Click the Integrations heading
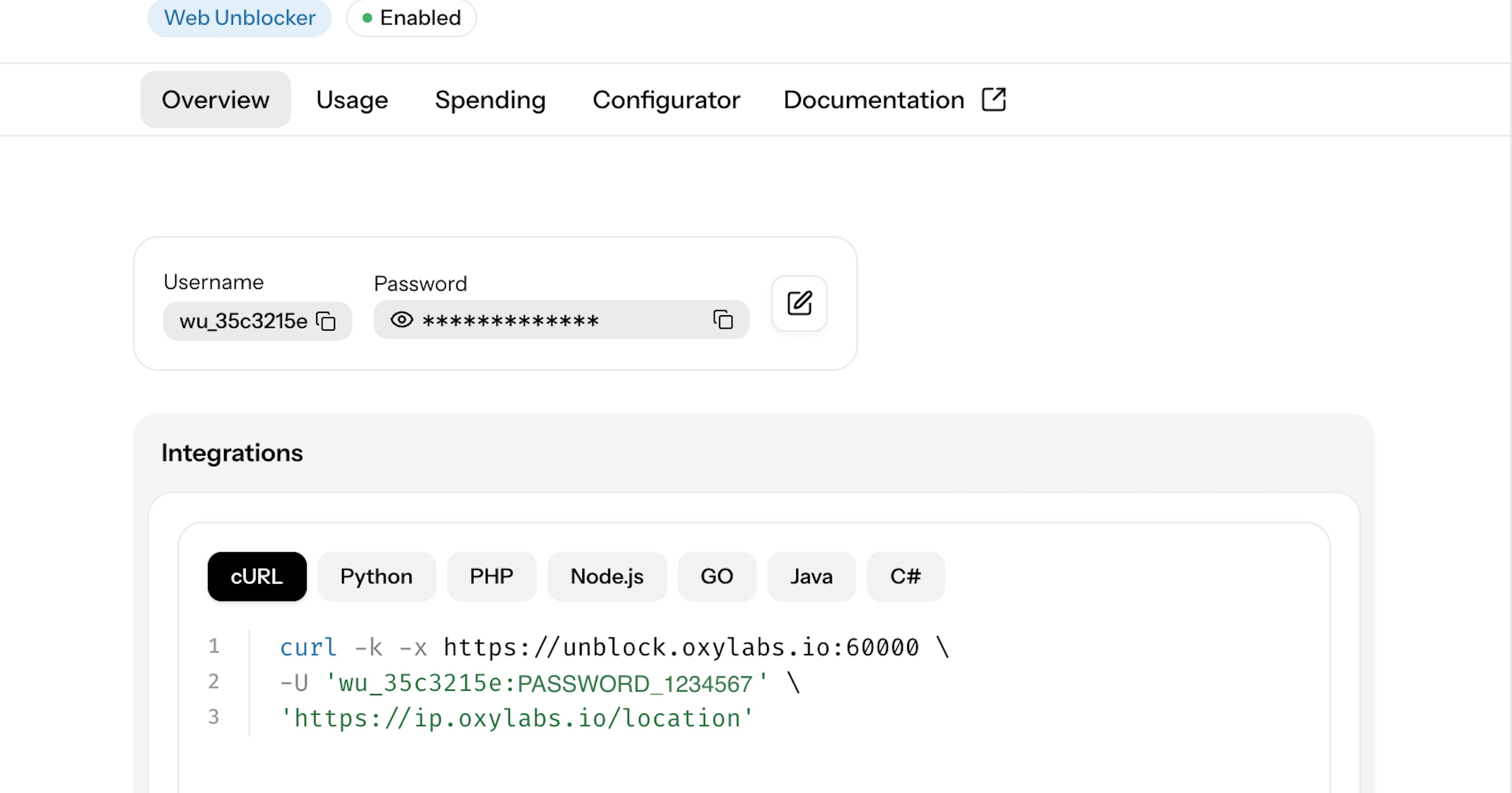 point(232,453)
